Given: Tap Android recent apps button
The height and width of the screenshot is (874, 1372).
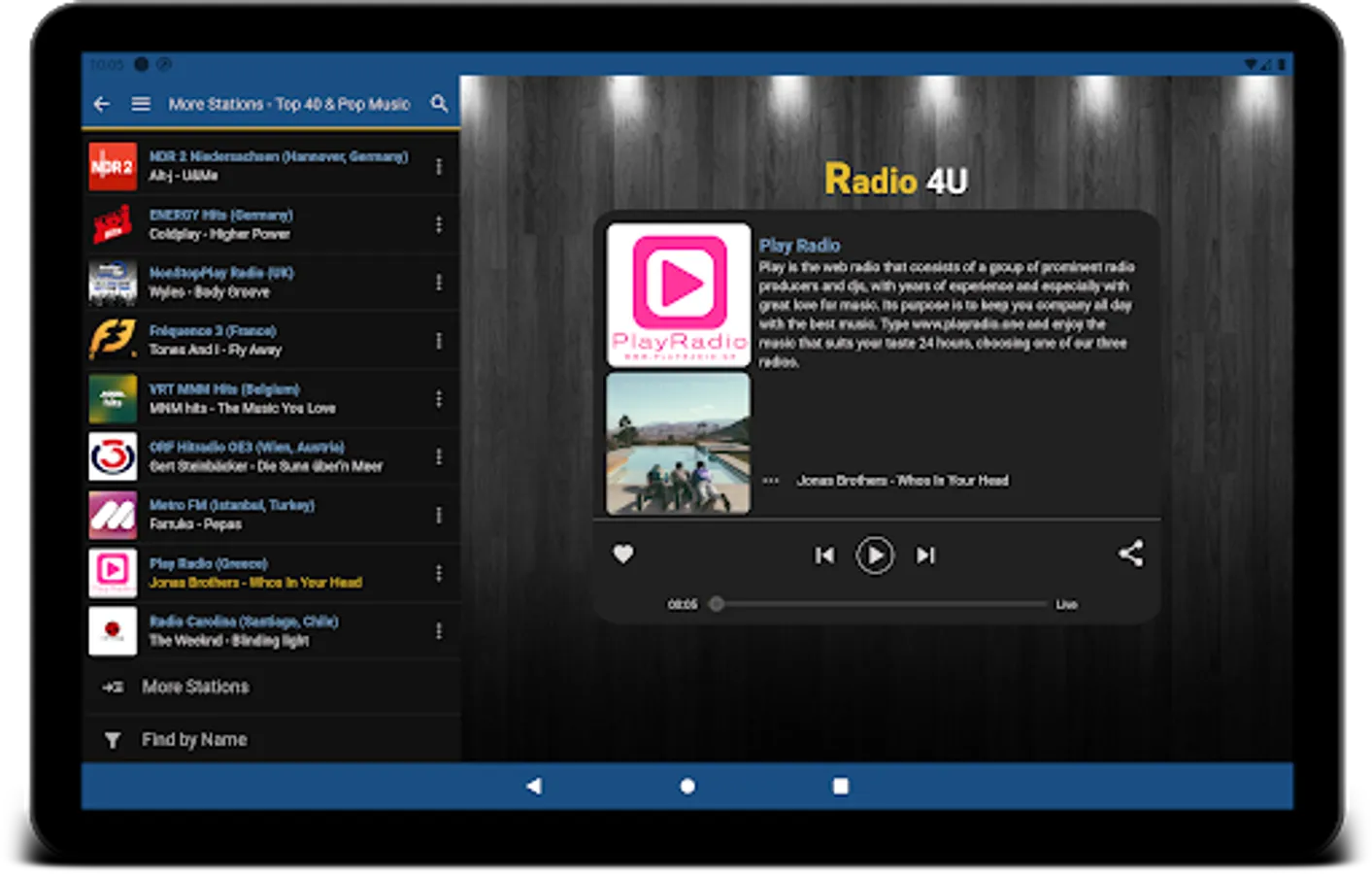Looking at the screenshot, I should click(x=841, y=786).
